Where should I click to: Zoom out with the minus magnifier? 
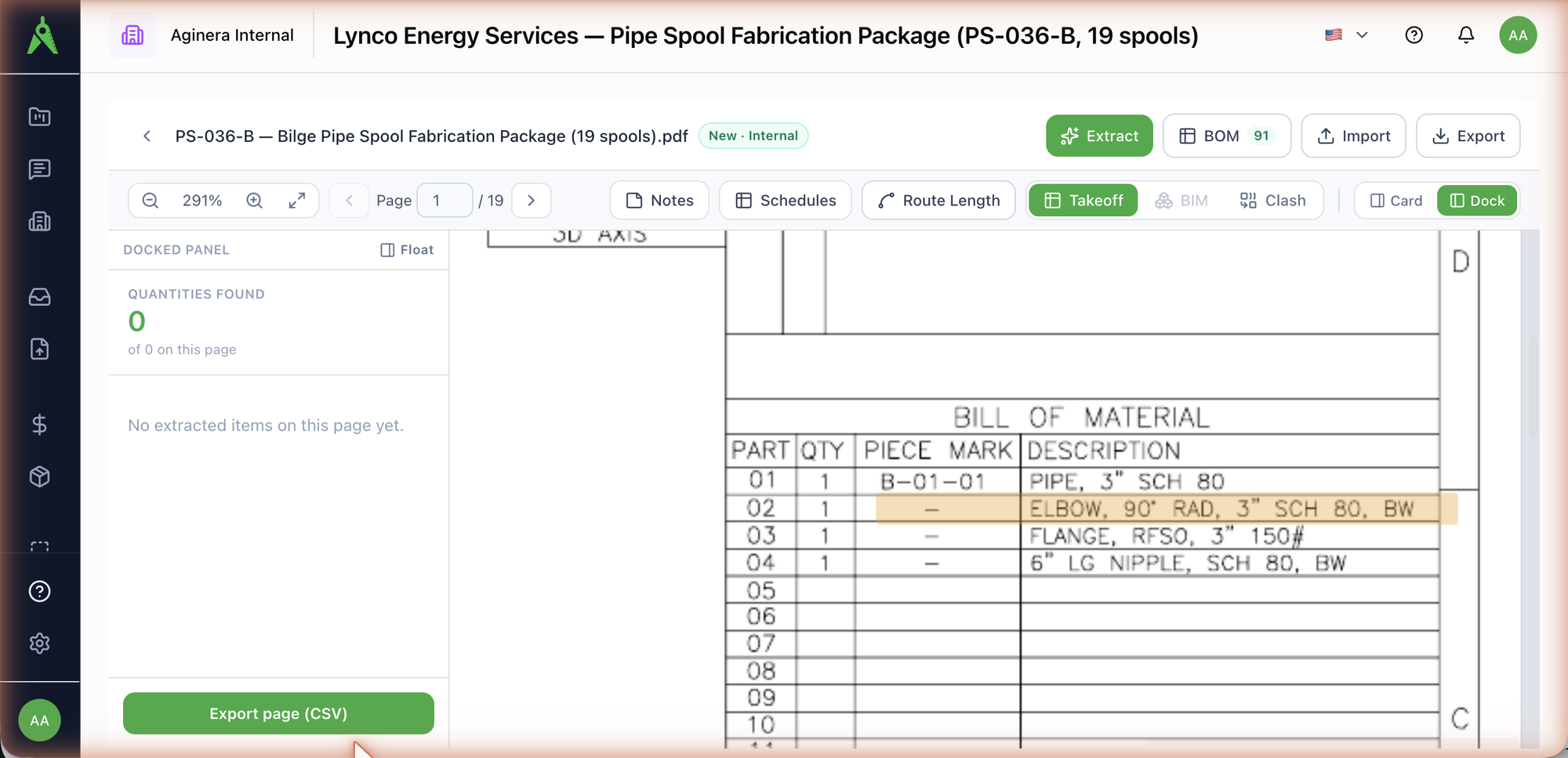(151, 201)
